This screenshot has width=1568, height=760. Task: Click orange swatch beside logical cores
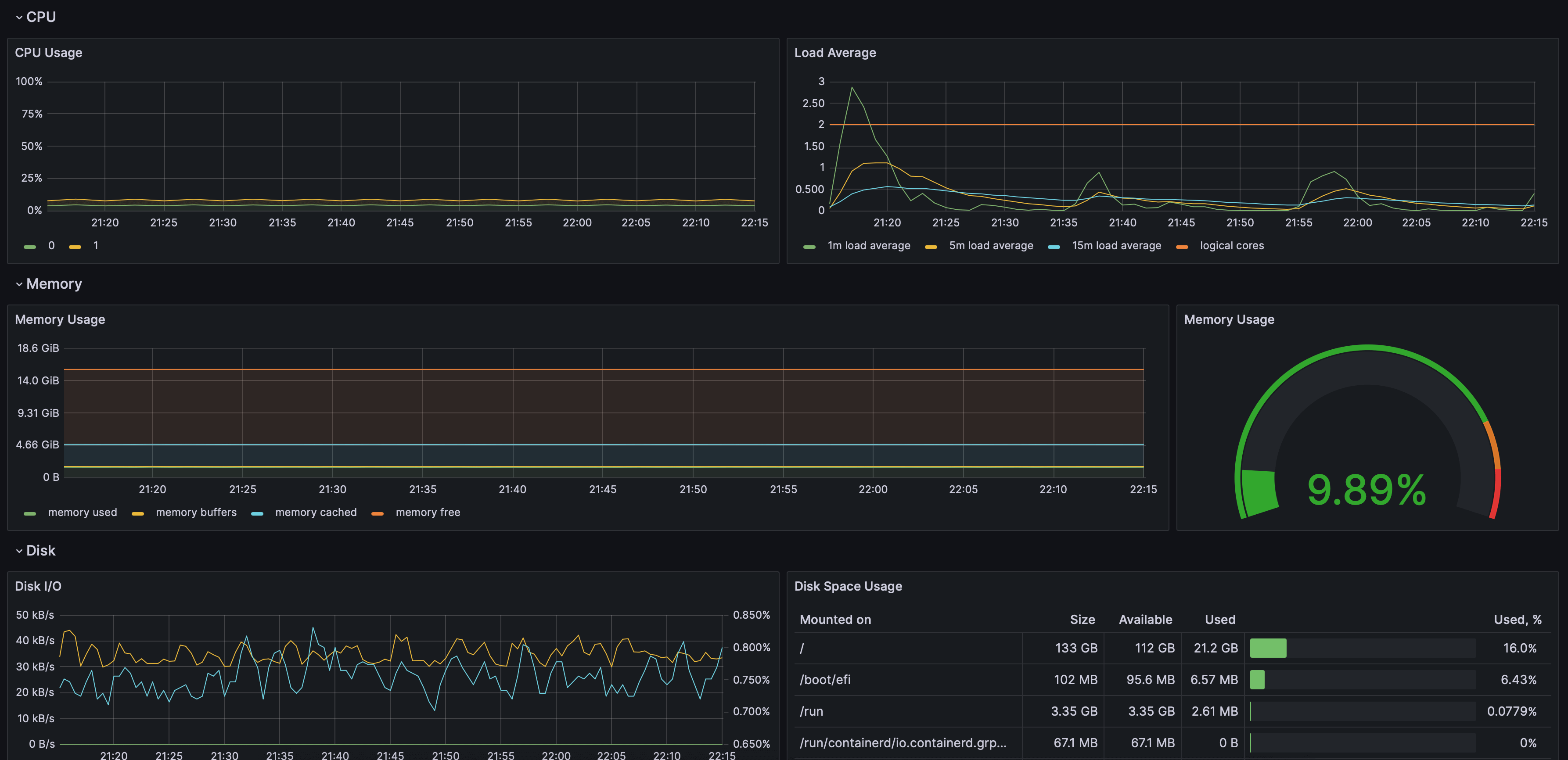[1182, 247]
